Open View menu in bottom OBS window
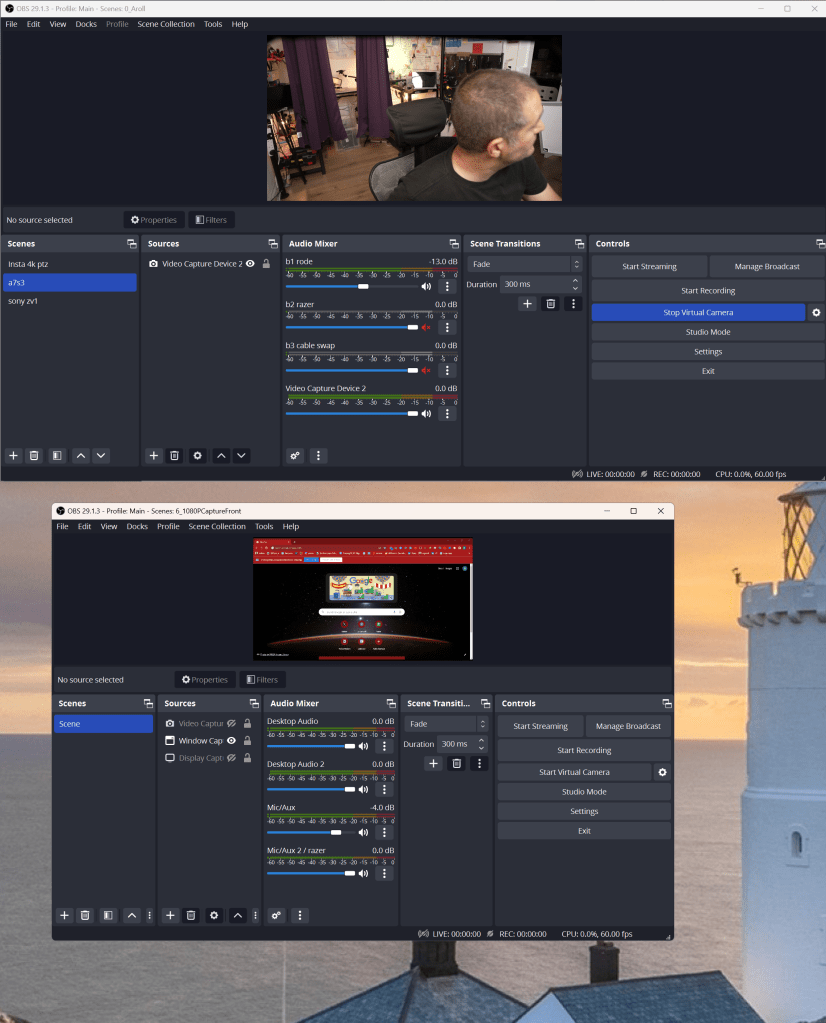The height and width of the screenshot is (1023, 826). point(109,527)
